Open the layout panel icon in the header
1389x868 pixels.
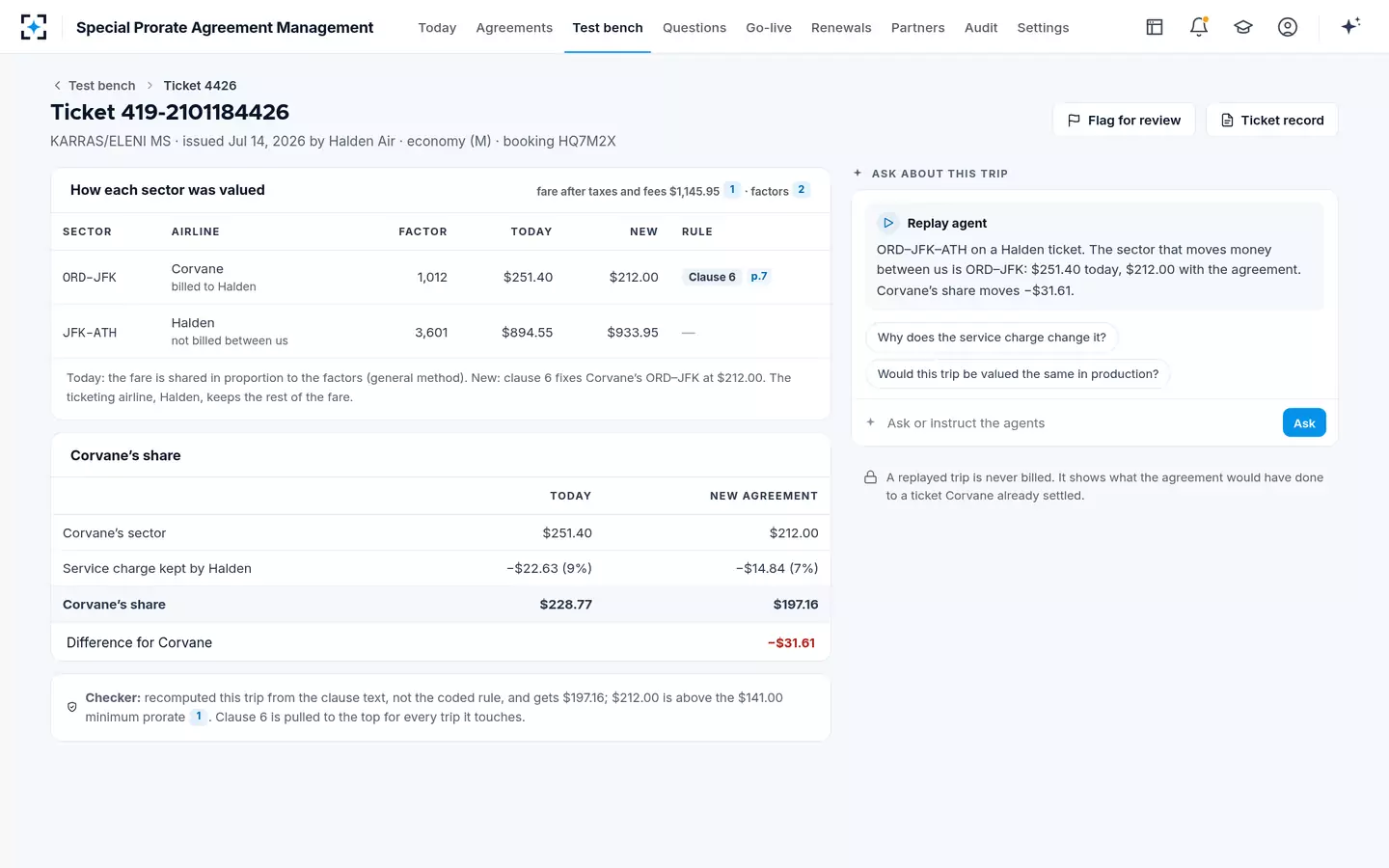[x=1155, y=27]
